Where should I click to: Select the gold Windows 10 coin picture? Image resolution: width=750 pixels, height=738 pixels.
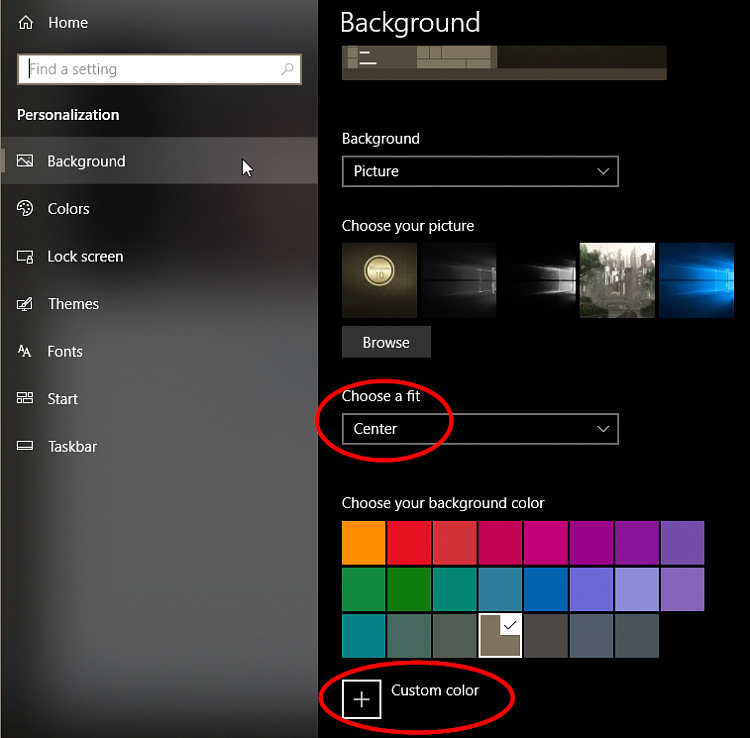379,280
